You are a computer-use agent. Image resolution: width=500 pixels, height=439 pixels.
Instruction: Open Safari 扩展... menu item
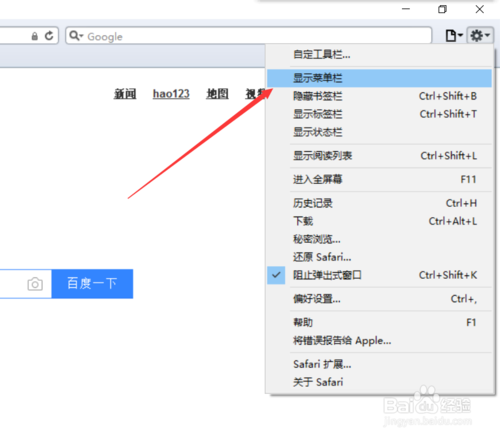tap(379, 364)
